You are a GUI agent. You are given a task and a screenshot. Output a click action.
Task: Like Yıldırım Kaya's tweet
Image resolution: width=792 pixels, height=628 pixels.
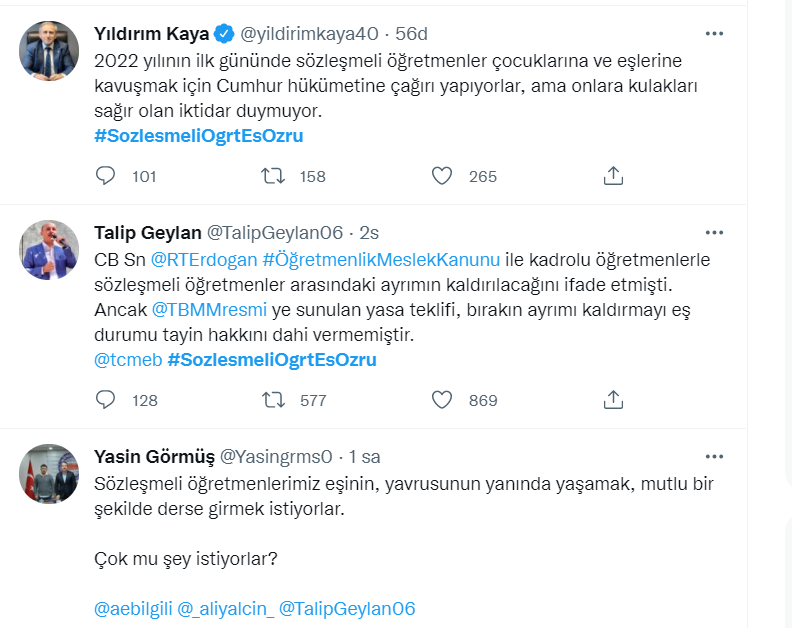coord(442,177)
